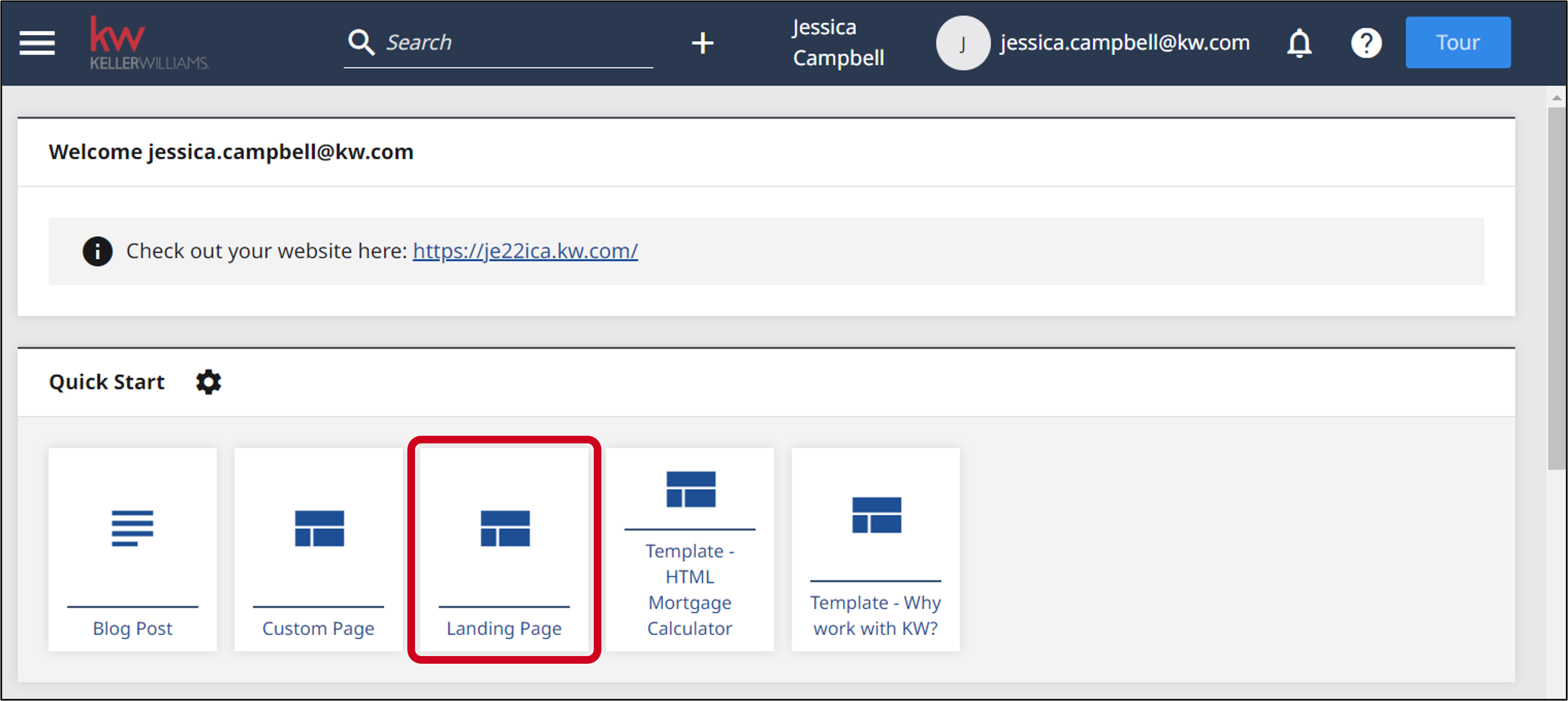
Task: Create a new Landing Page
Action: pos(504,550)
